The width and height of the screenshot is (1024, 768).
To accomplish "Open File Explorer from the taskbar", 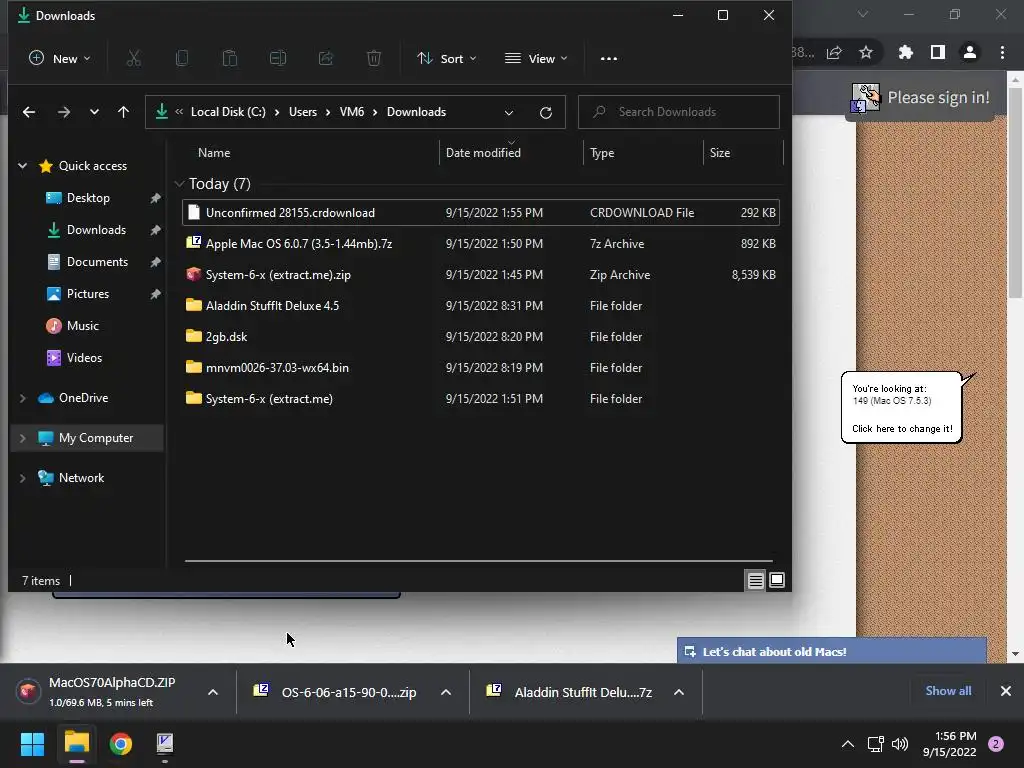I will point(76,743).
